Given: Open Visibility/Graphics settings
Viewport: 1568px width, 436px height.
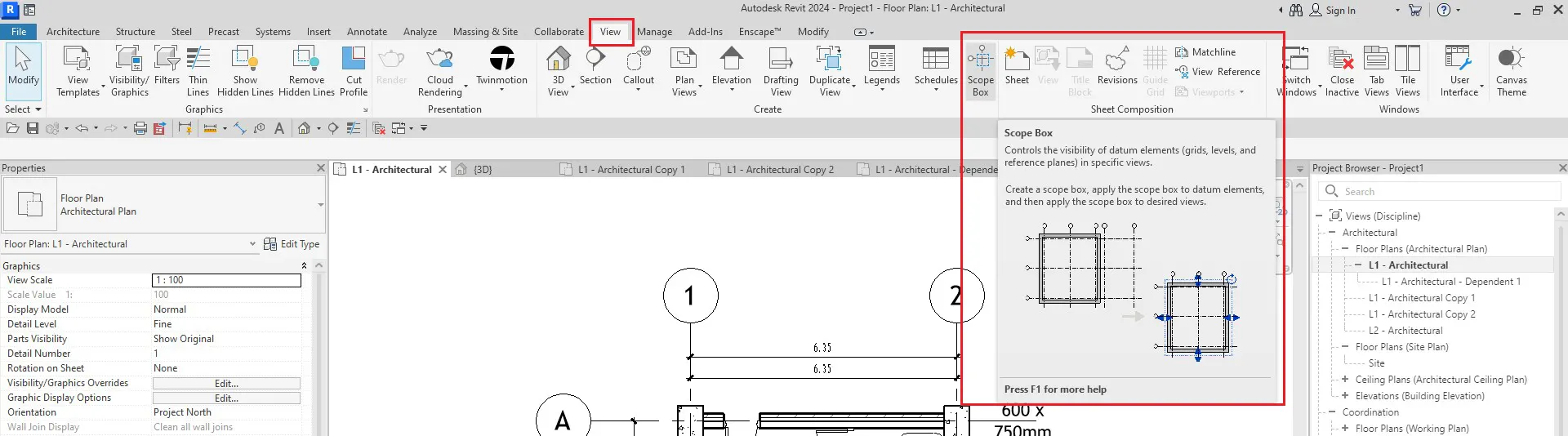Looking at the screenshot, I should (129, 70).
